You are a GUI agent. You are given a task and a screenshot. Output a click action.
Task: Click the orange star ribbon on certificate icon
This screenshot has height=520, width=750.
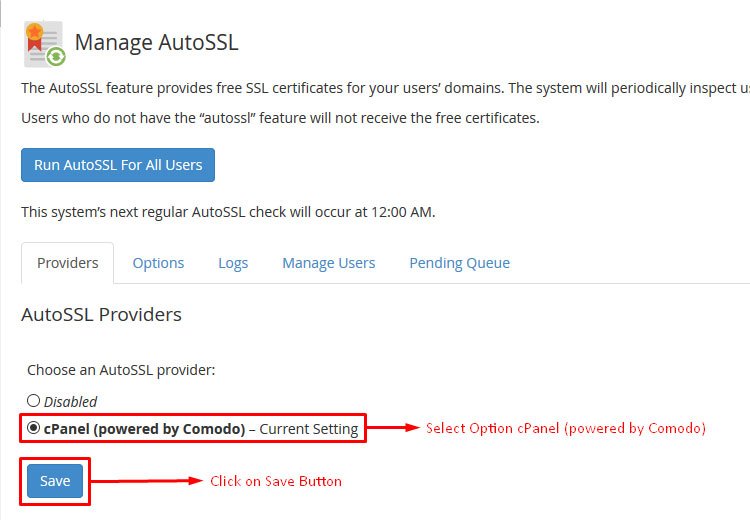34,36
